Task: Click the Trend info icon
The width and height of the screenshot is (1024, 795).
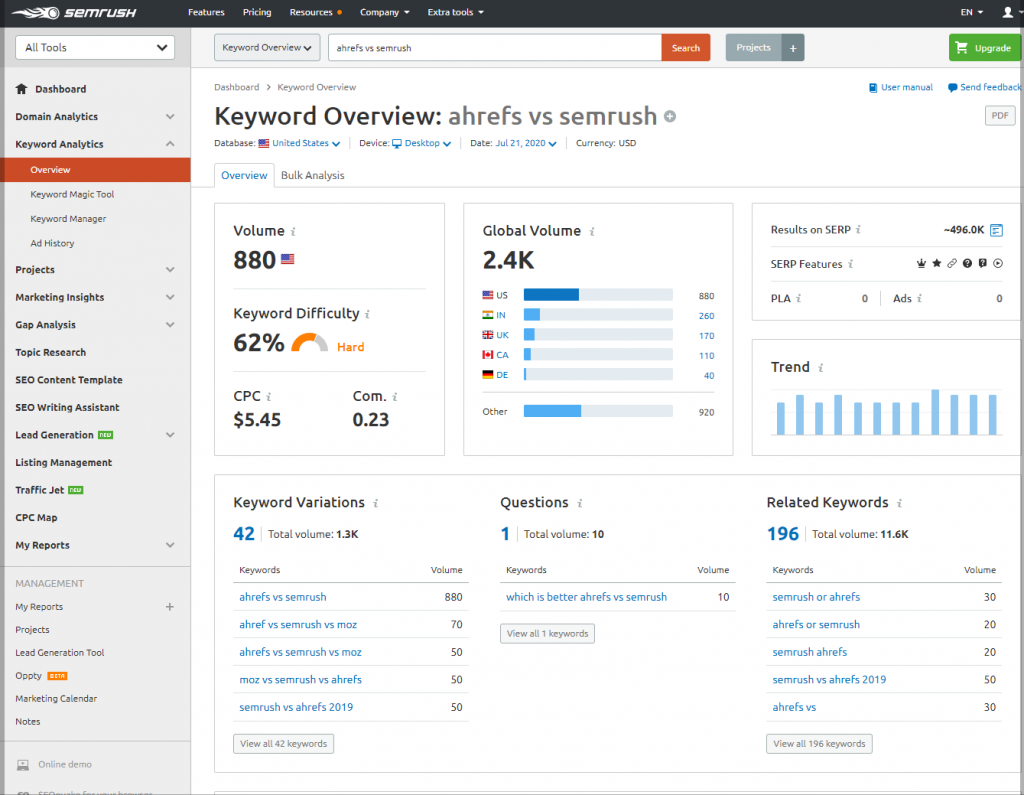Action: coord(821,368)
